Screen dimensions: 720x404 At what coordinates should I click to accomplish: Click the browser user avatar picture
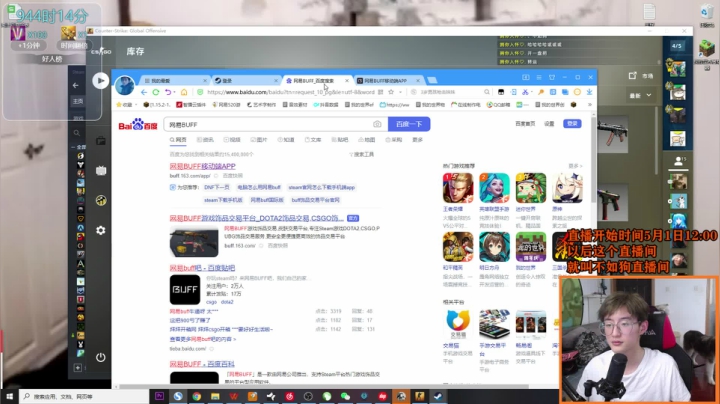tap(124, 85)
